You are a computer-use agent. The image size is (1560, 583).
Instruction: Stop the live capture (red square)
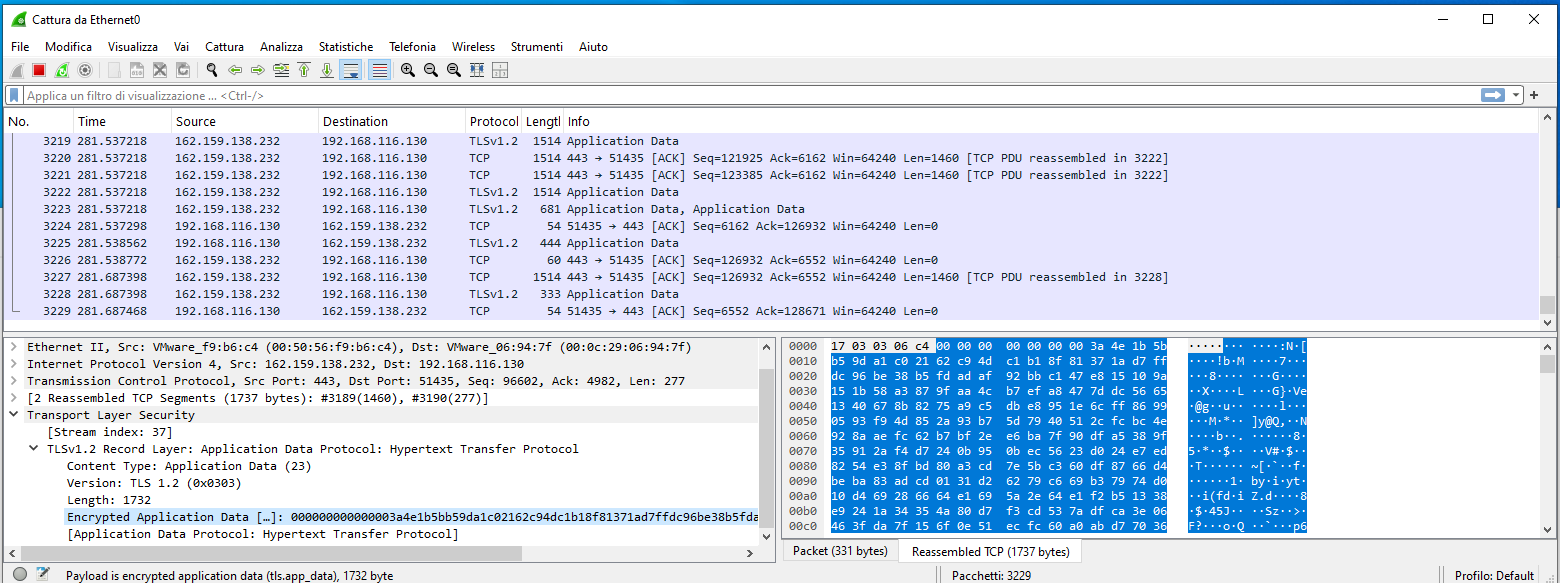37,70
